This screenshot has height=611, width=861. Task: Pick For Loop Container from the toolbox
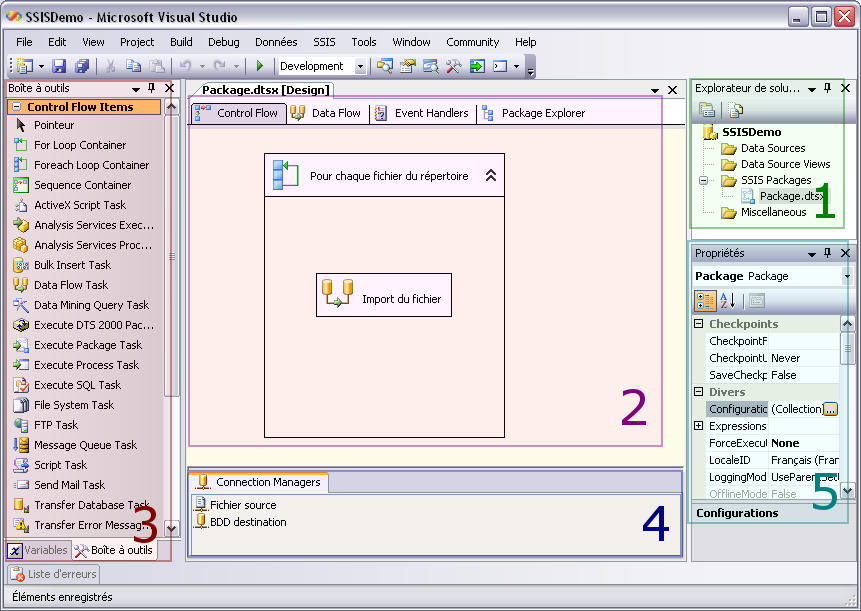81,145
